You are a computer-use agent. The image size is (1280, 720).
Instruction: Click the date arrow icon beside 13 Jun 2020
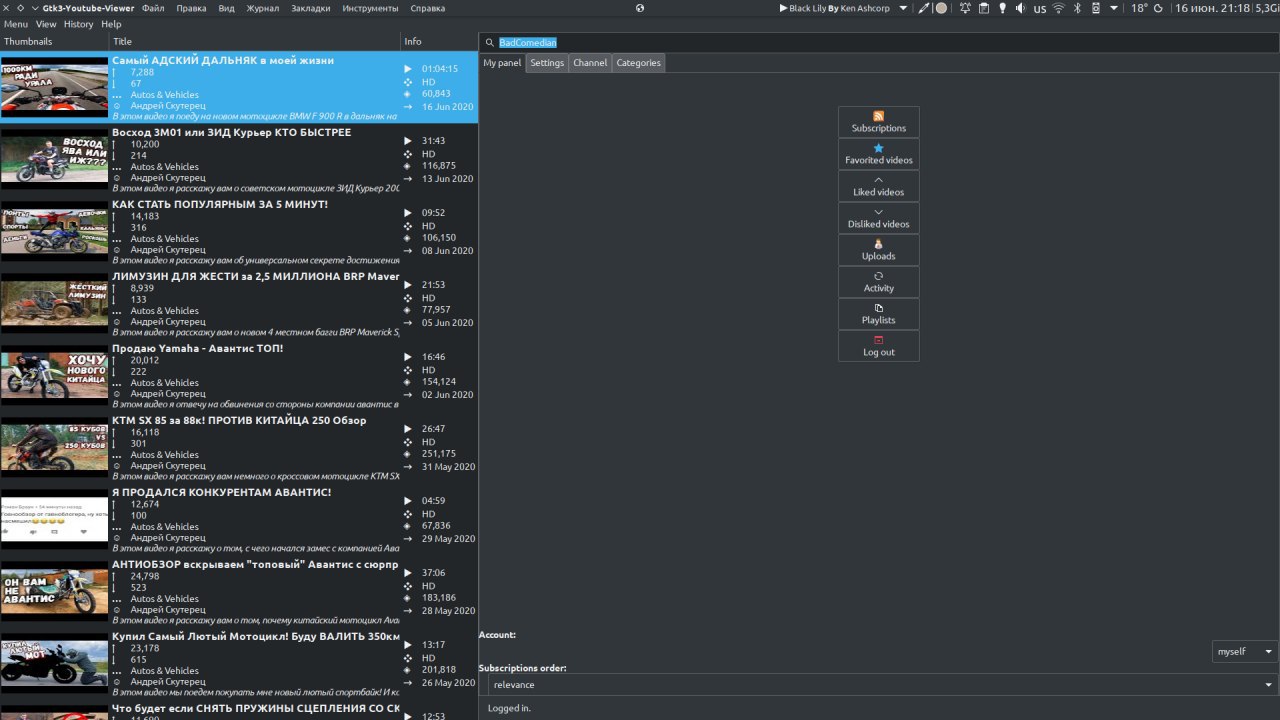pyautogui.click(x=408, y=179)
